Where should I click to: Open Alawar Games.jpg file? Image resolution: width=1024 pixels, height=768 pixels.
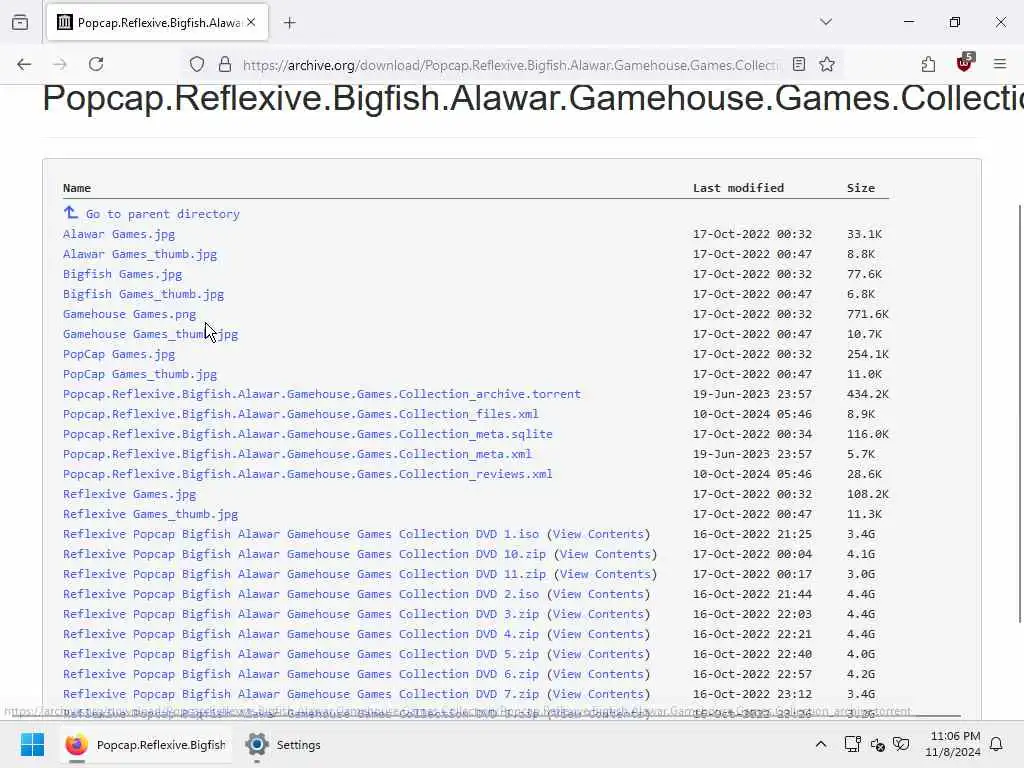point(119,234)
